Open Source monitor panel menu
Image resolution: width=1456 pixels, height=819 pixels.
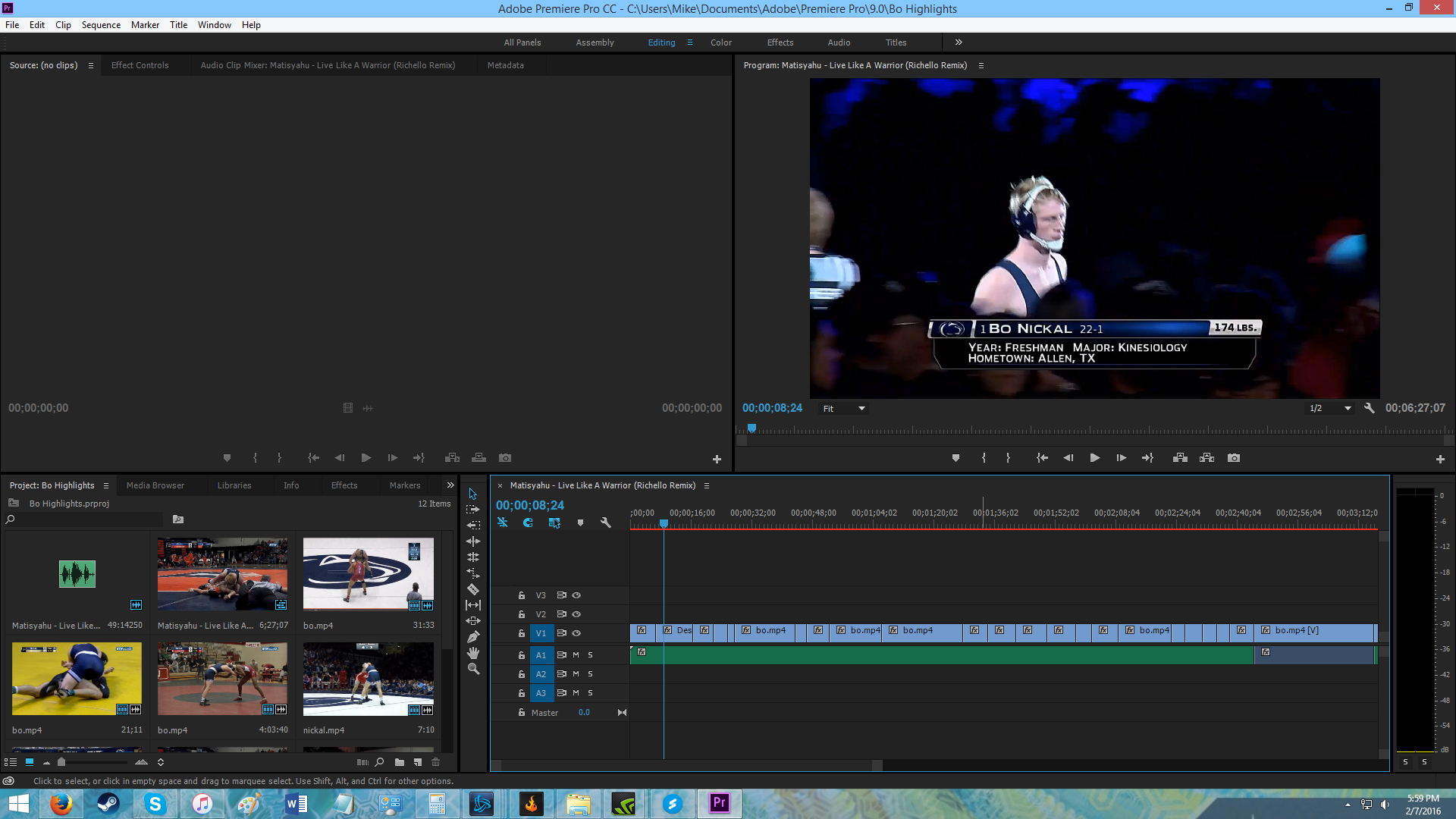(x=91, y=66)
